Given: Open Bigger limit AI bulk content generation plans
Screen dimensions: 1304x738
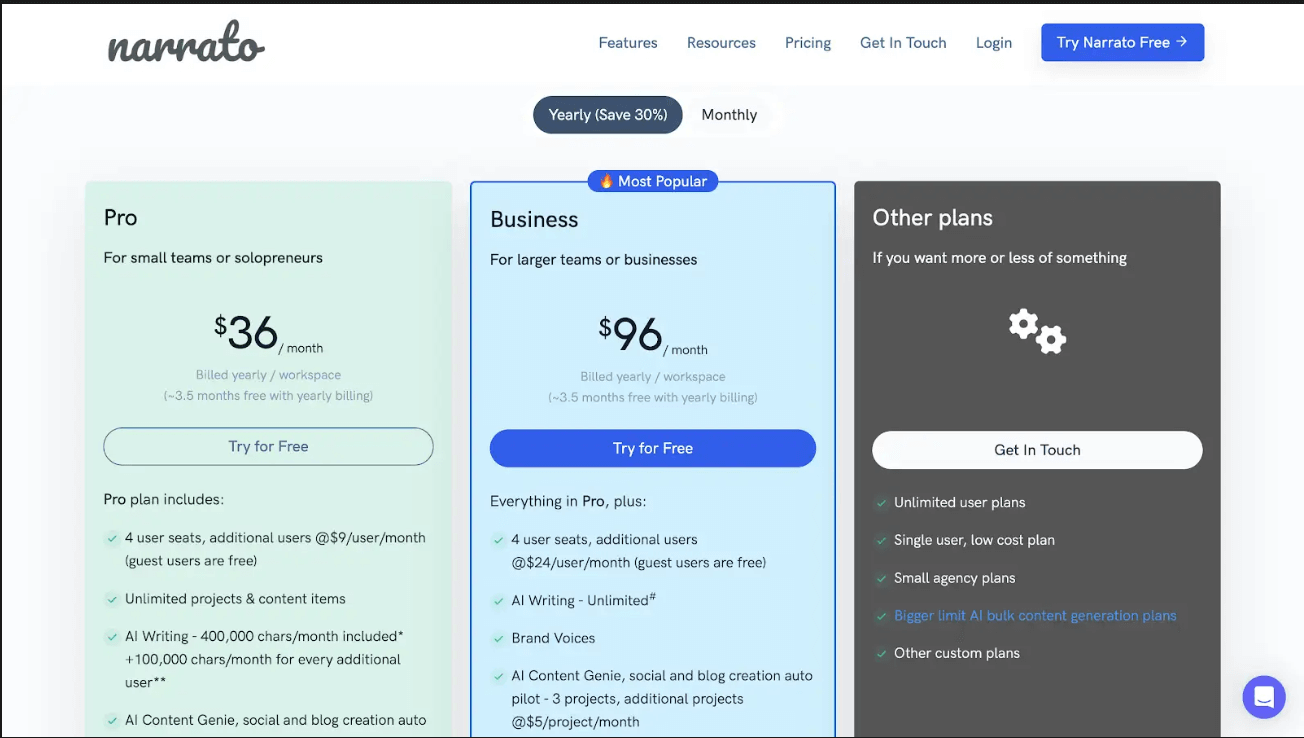Looking at the screenshot, I should coord(1035,616).
